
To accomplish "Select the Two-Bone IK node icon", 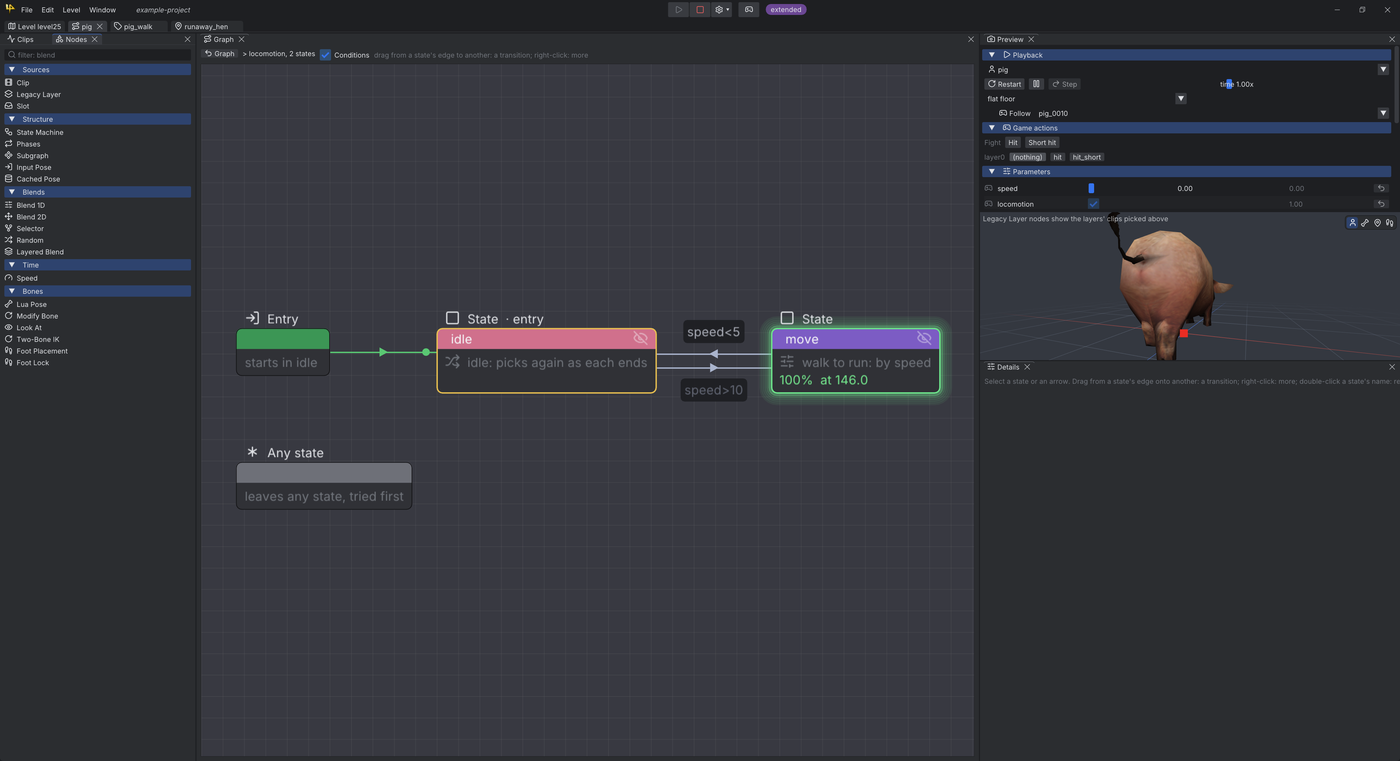I will tap(9, 339).
